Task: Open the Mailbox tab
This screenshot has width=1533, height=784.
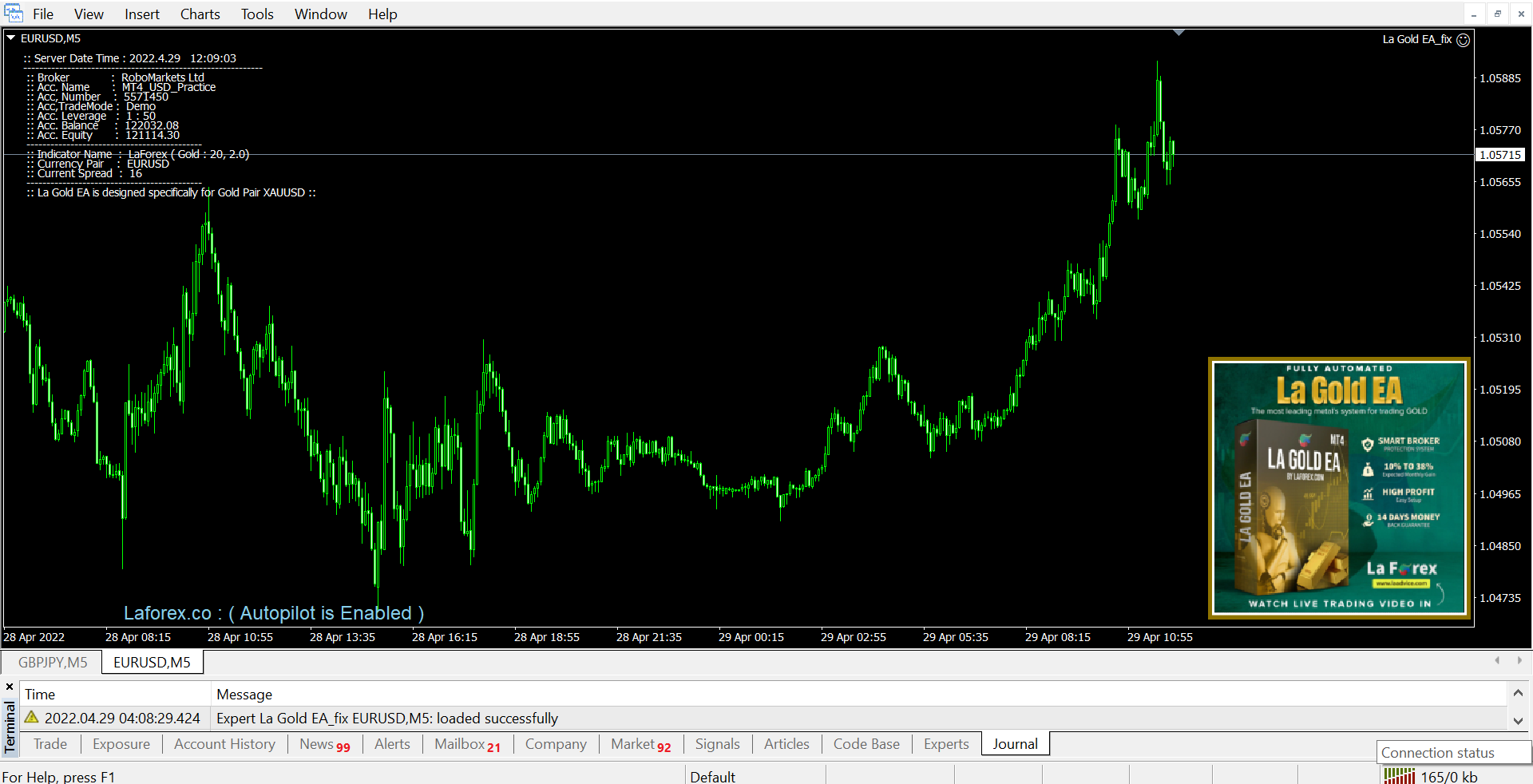Action: 467,744
